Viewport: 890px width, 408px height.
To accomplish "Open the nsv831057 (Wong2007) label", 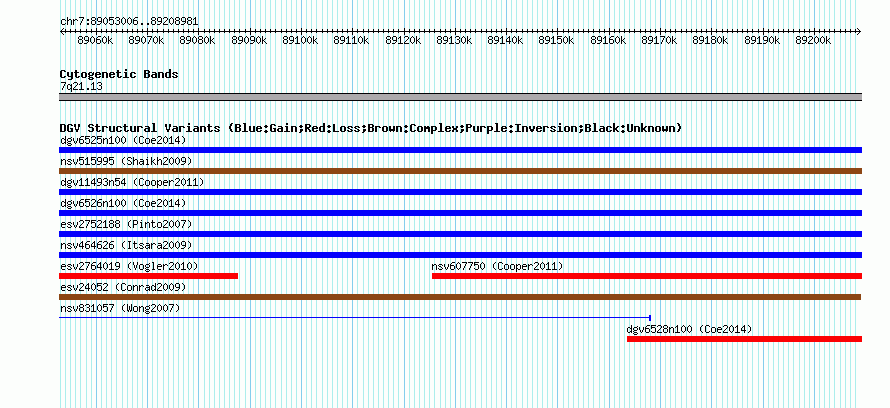I will (x=120, y=308).
